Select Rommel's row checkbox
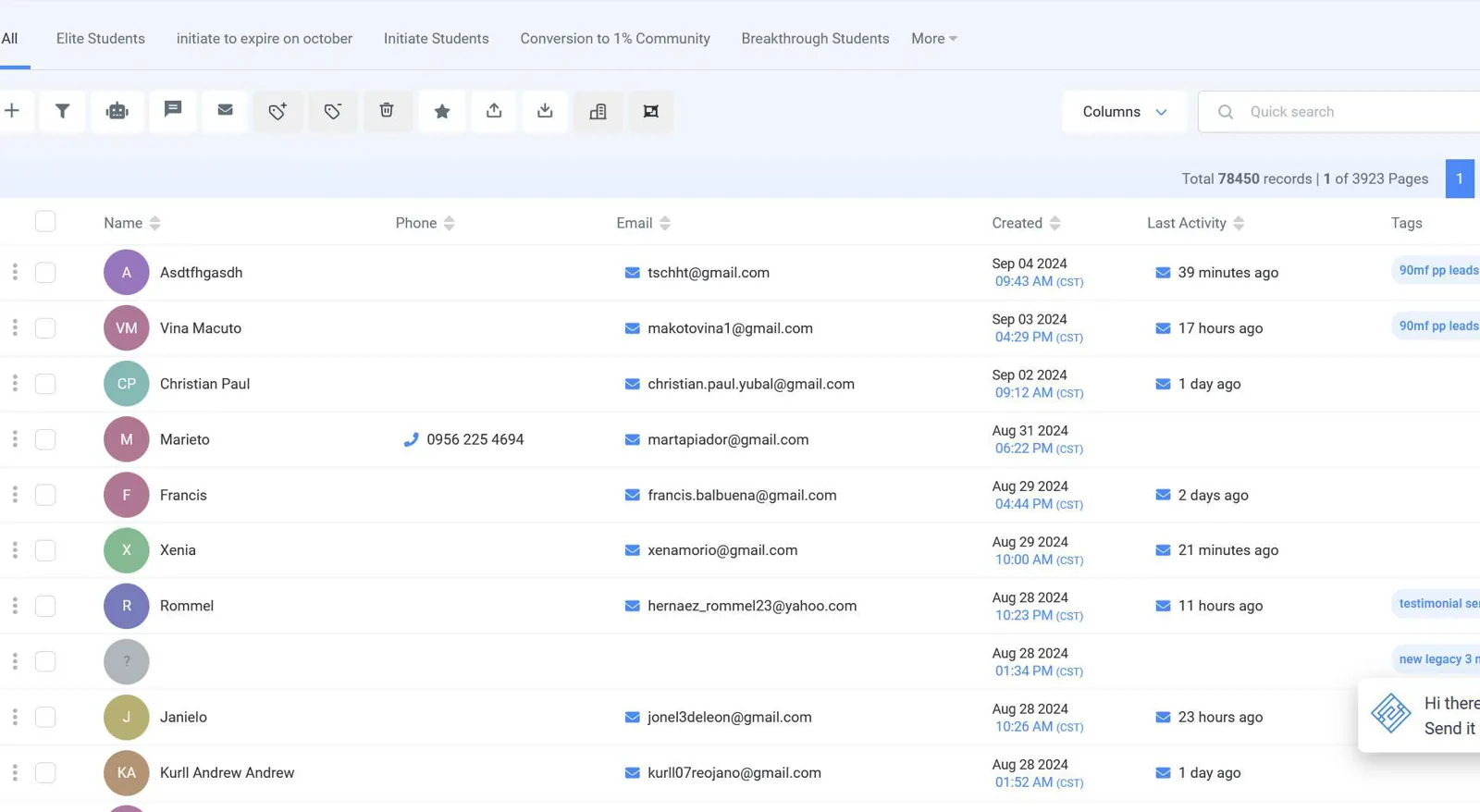 [x=45, y=606]
